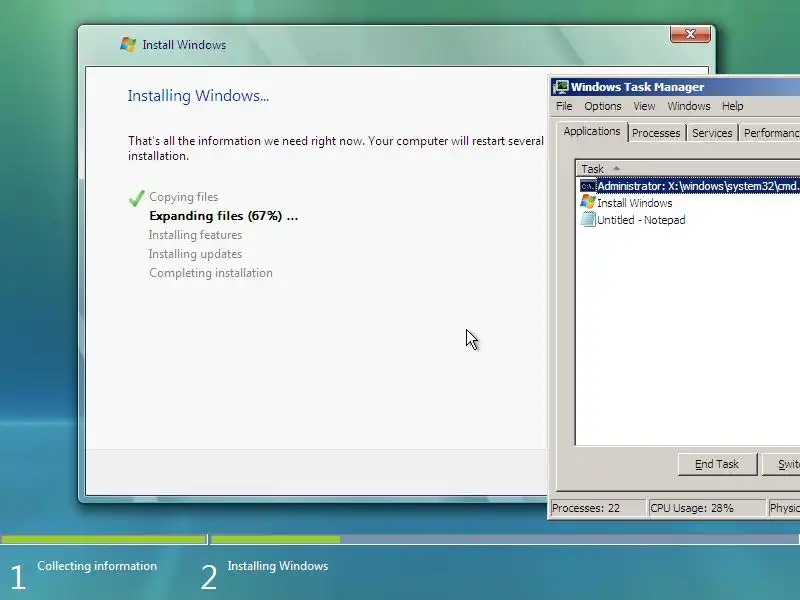Click the Installing updates step text
Image resolution: width=800 pixels, height=600 pixels.
[195, 254]
